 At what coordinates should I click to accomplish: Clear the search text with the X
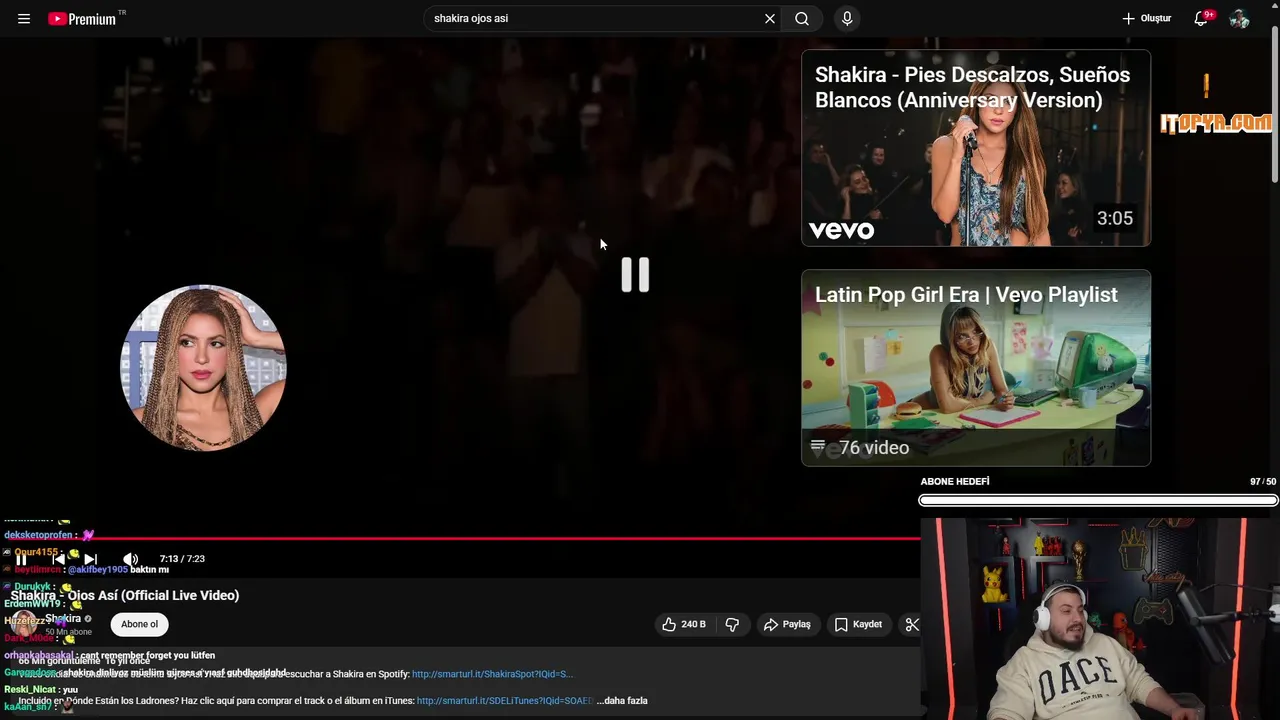coord(770,19)
